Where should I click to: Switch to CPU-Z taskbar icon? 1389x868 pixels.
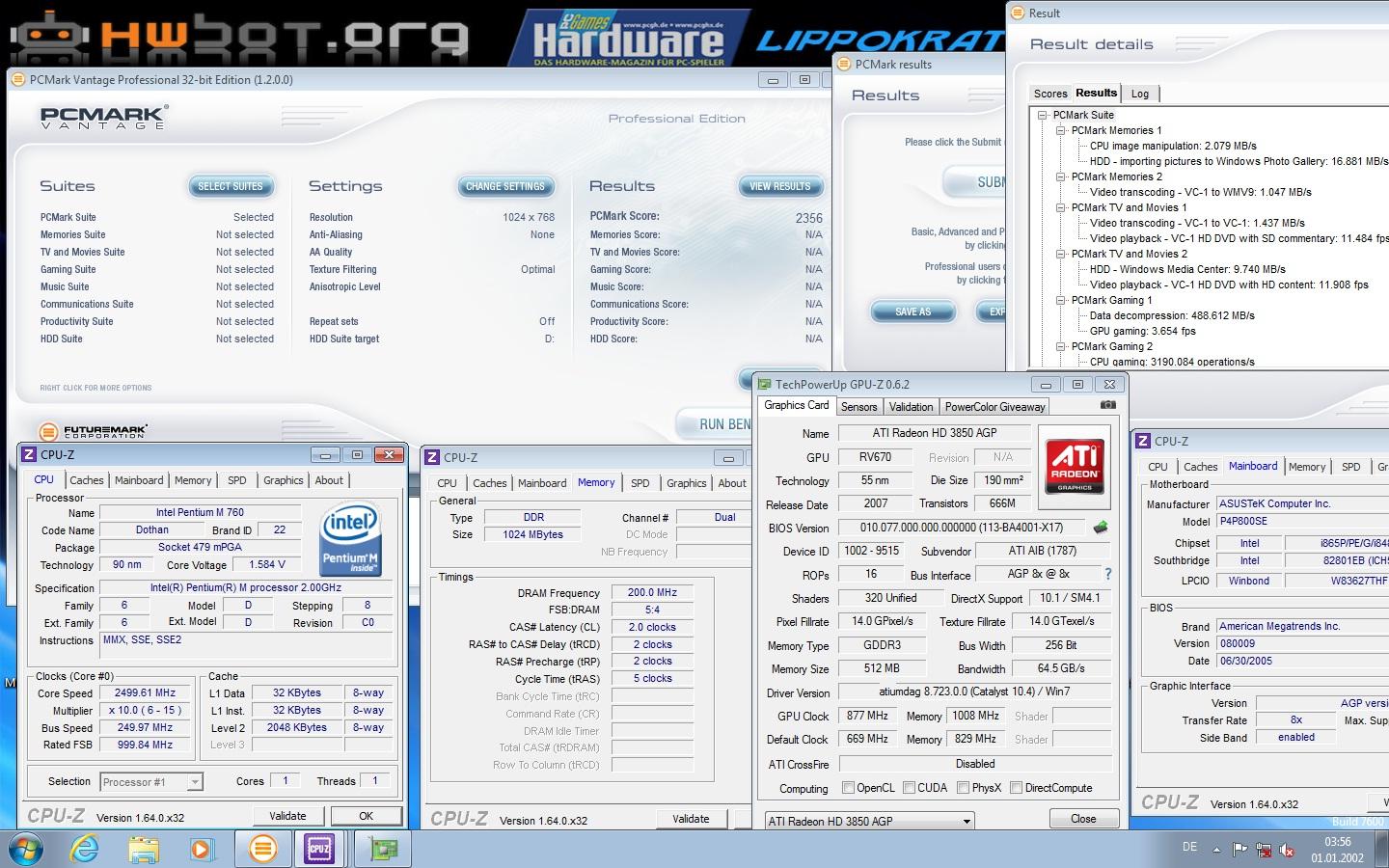point(319,849)
